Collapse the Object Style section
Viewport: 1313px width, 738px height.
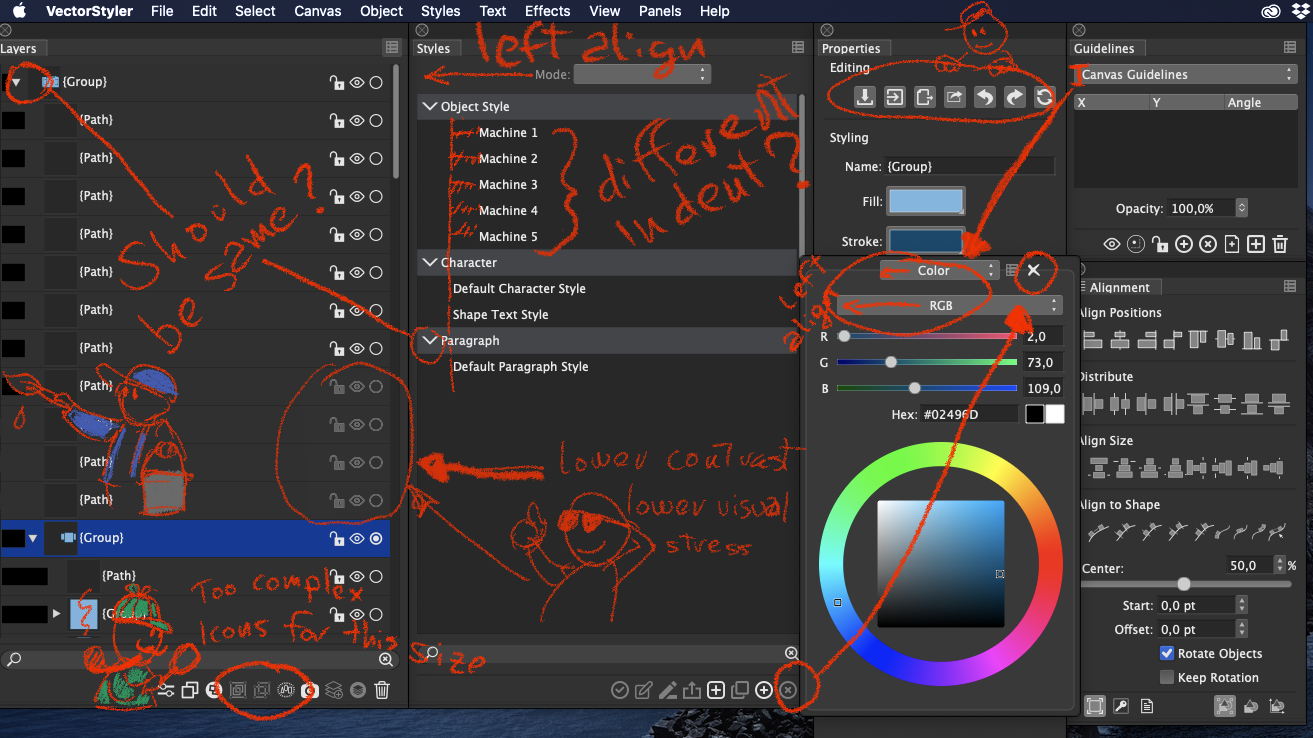430,107
